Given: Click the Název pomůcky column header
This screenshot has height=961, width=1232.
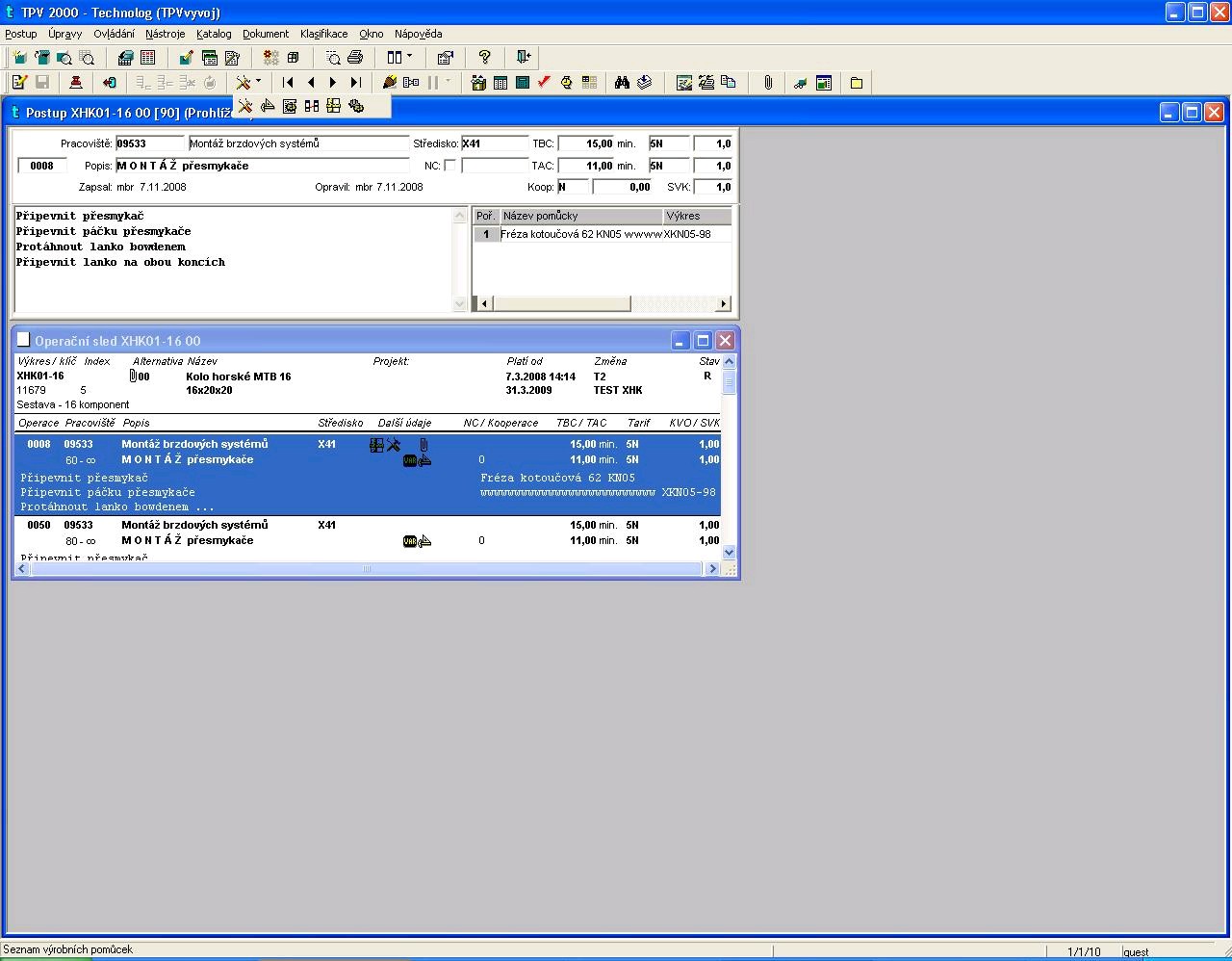Looking at the screenshot, I should (x=581, y=216).
